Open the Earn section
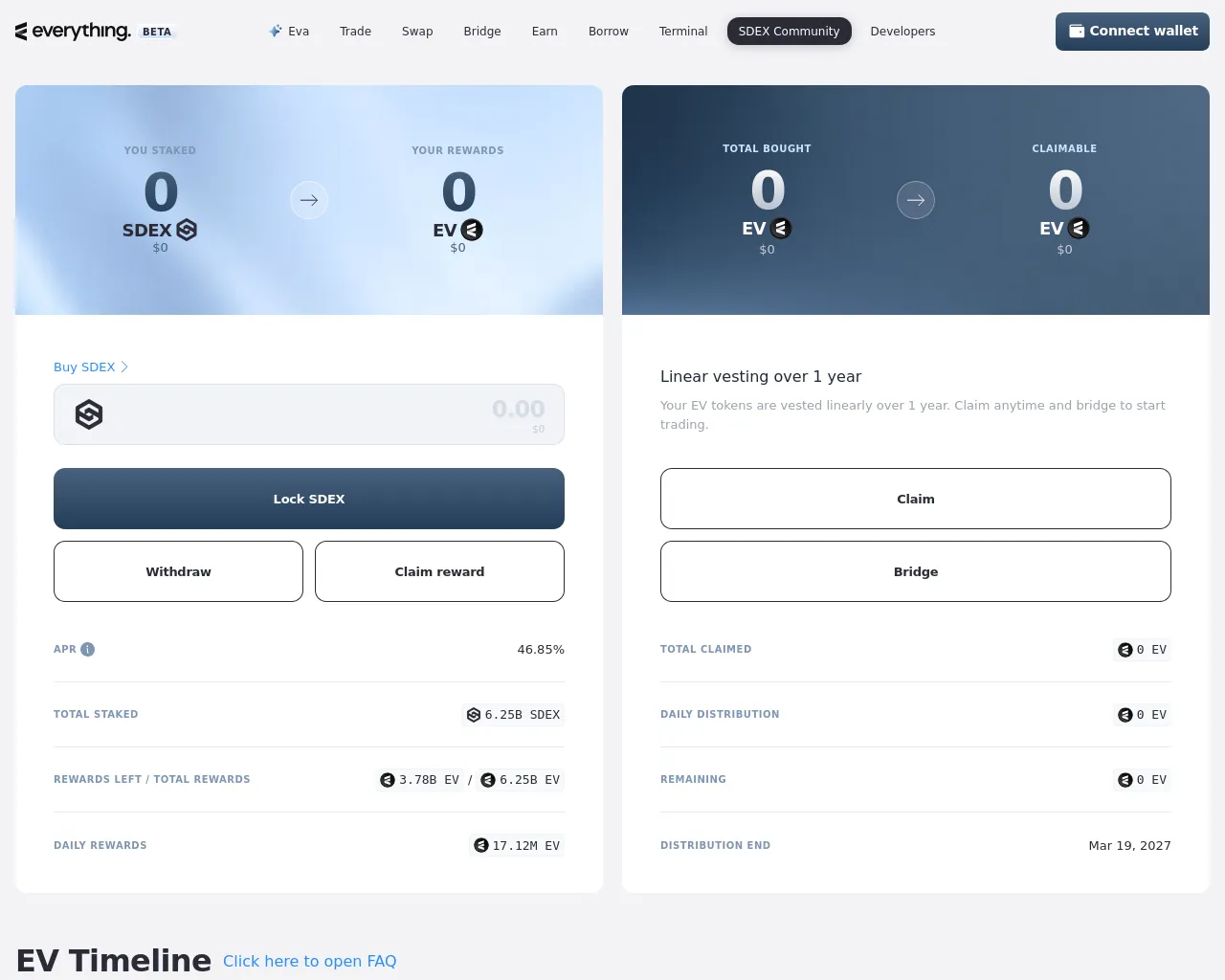The width and height of the screenshot is (1225, 980). coord(545,31)
